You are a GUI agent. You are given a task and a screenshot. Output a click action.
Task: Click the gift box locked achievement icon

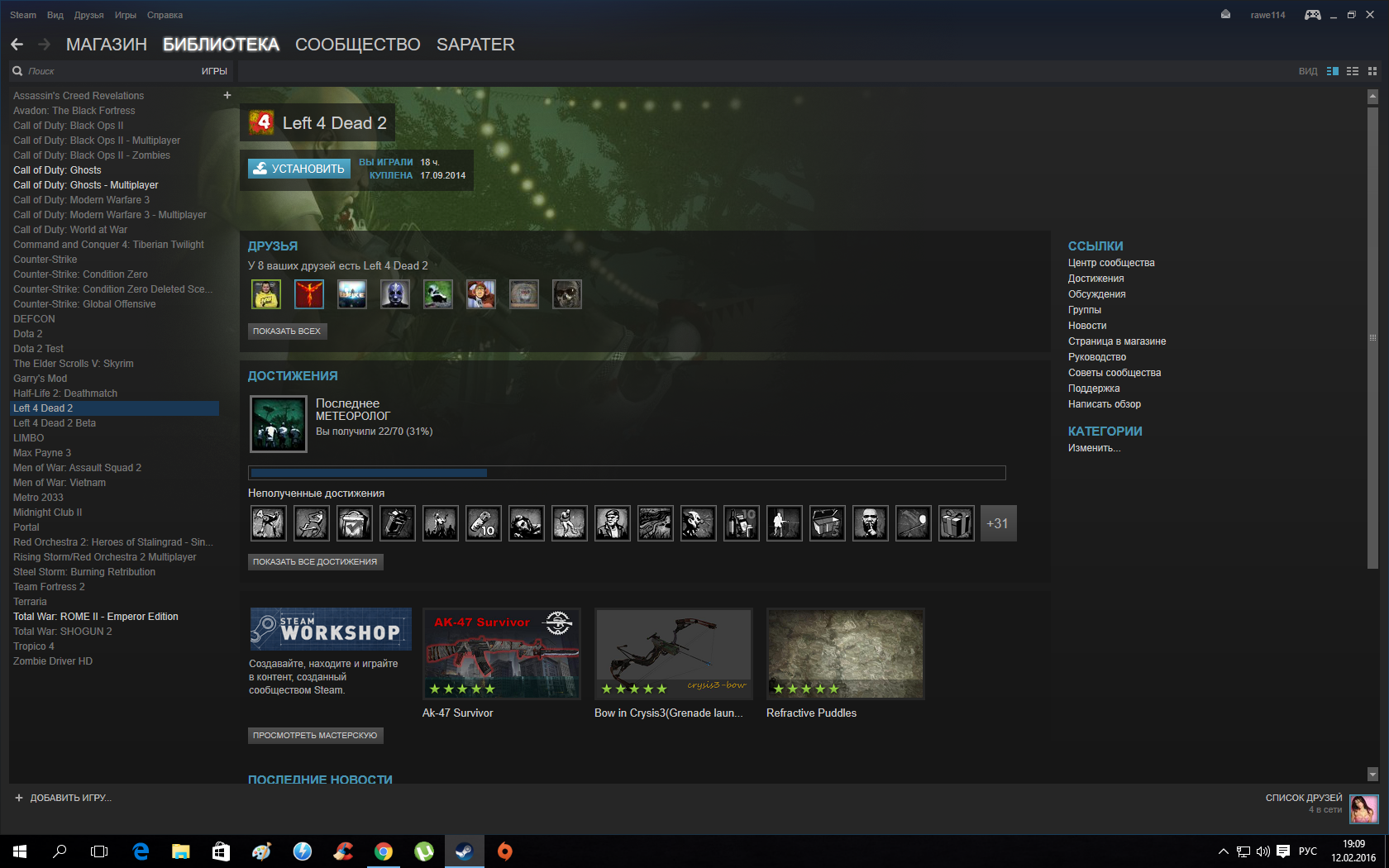(x=956, y=523)
